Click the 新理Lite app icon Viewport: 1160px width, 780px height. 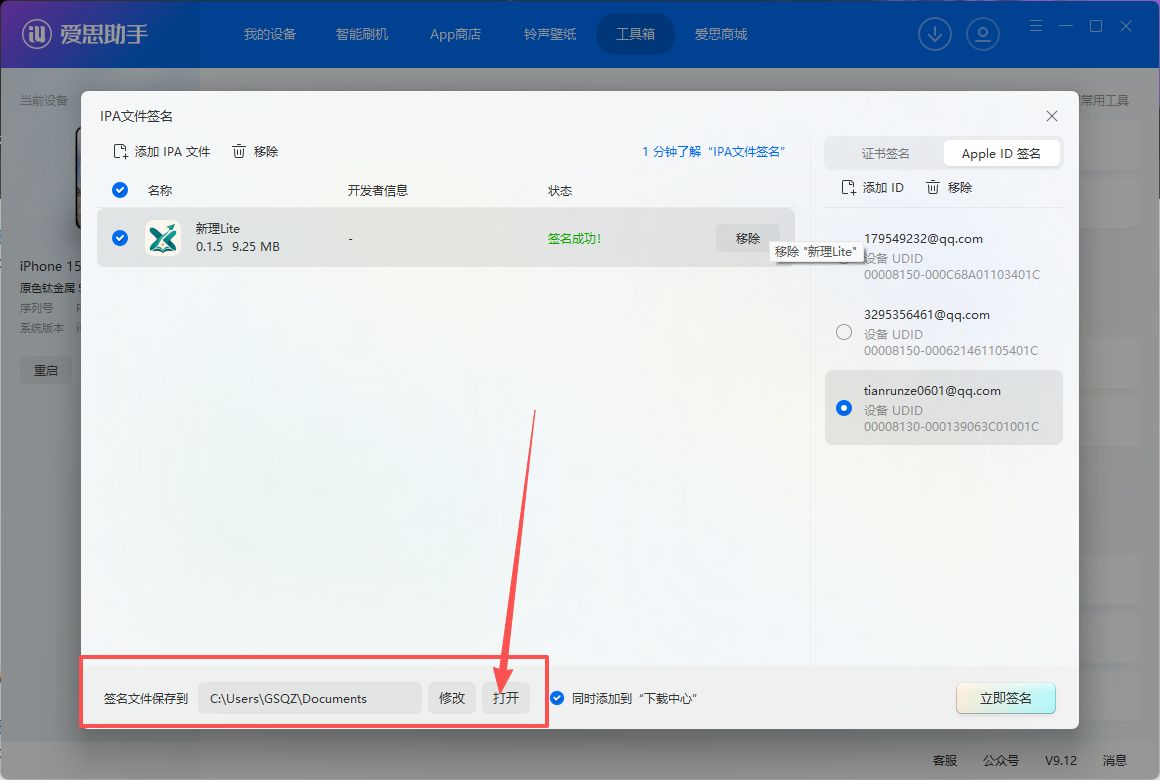[x=163, y=238]
